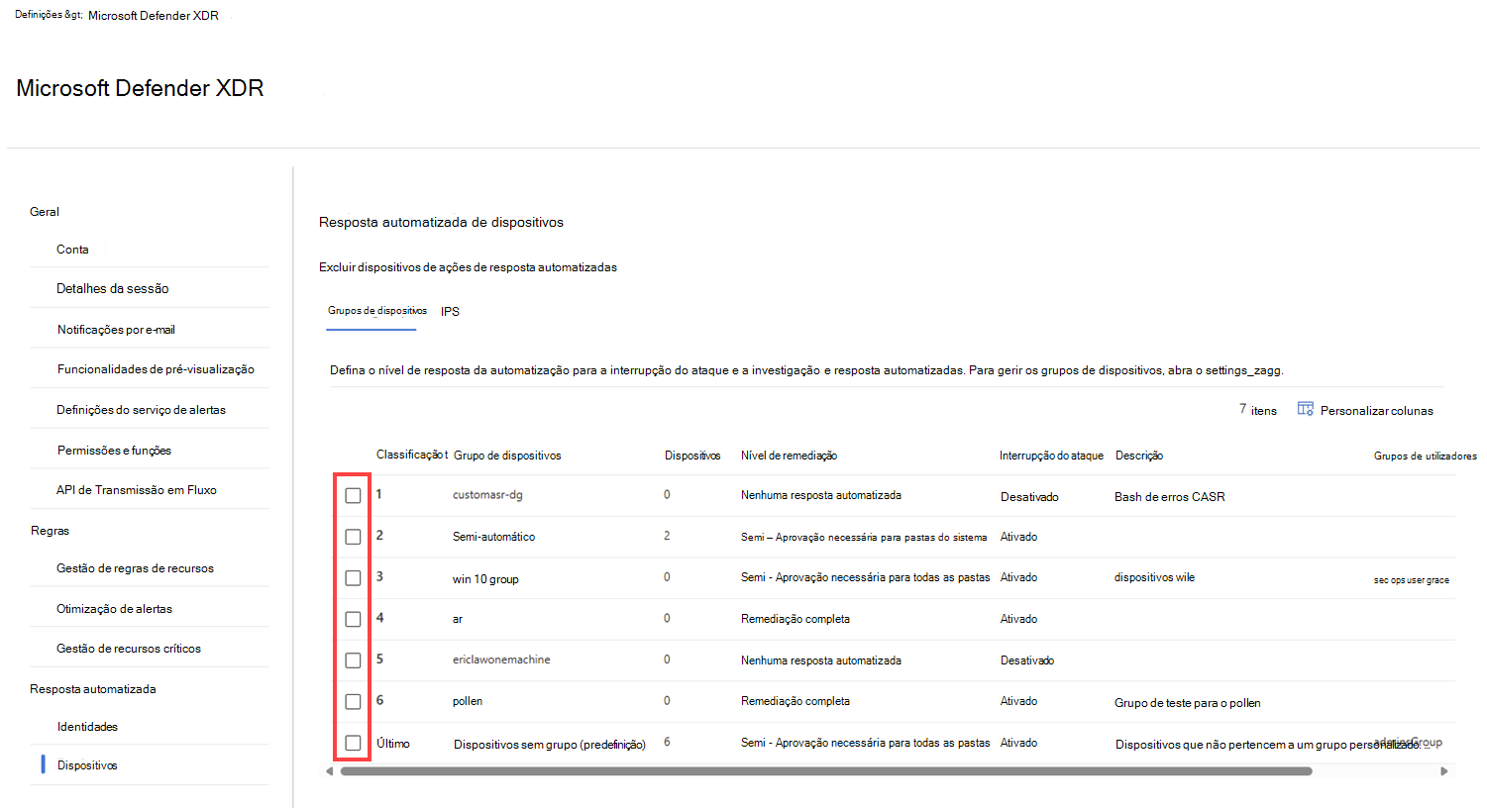Check the Dispositivos sem grupo row checkbox
This screenshot has width=1487, height=812.
point(353,743)
